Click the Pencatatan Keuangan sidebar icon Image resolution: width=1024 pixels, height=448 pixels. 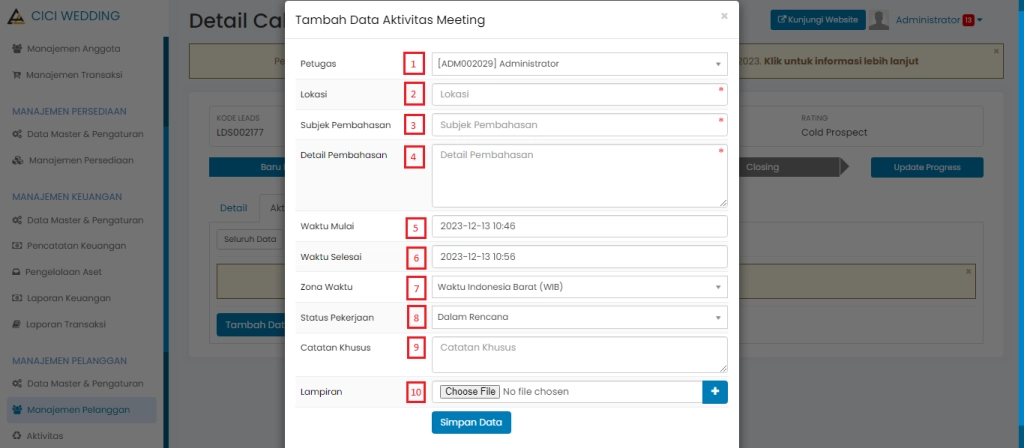(17, 245)
